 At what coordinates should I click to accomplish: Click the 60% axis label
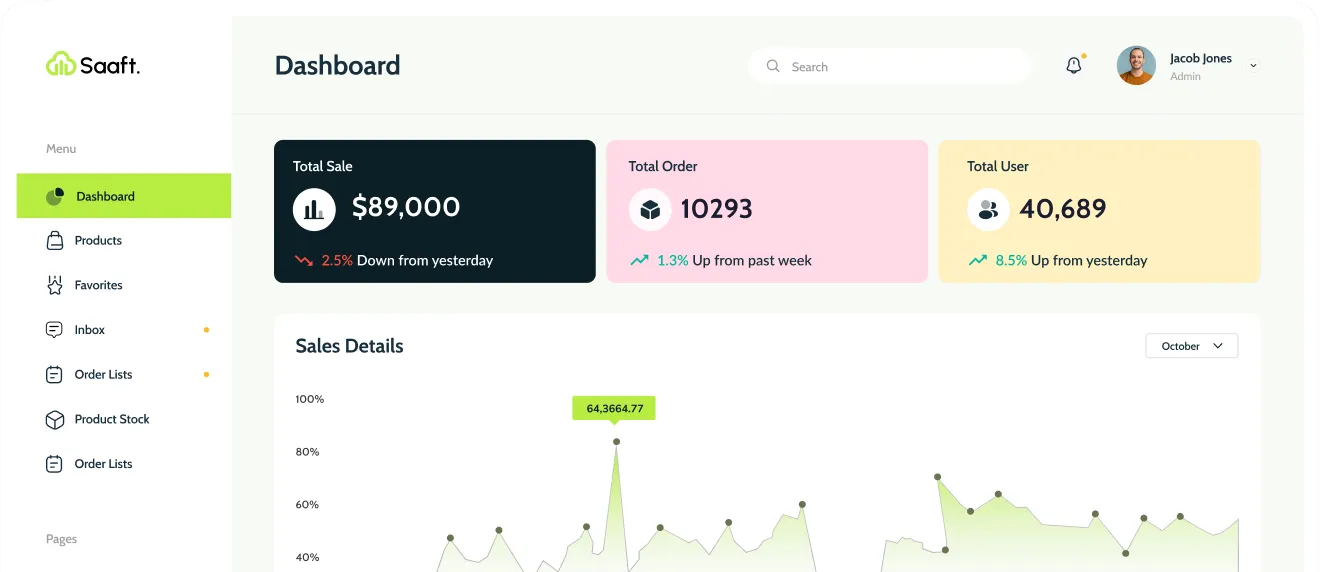(307, 505)
